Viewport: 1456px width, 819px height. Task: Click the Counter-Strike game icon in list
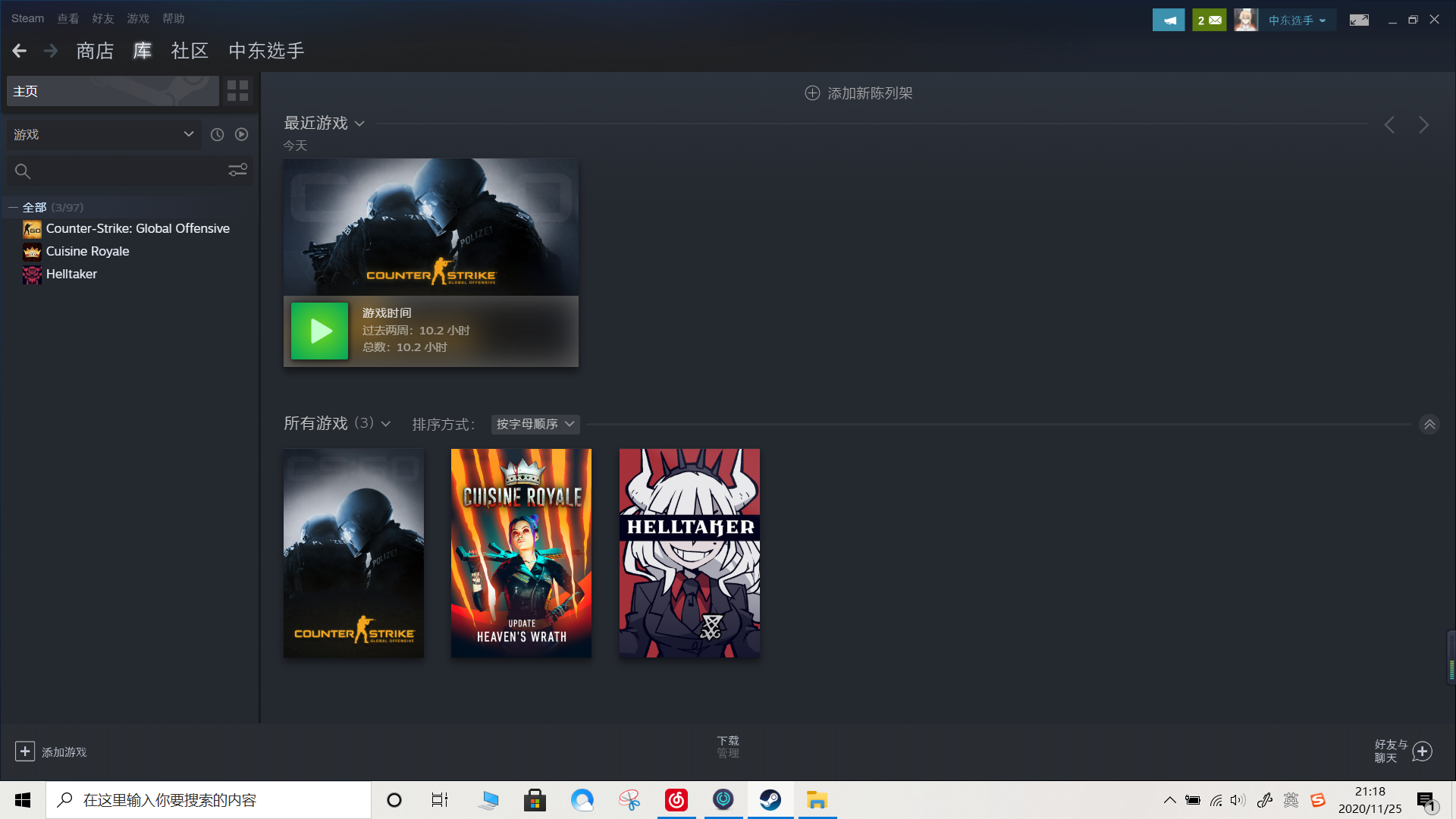32,229
